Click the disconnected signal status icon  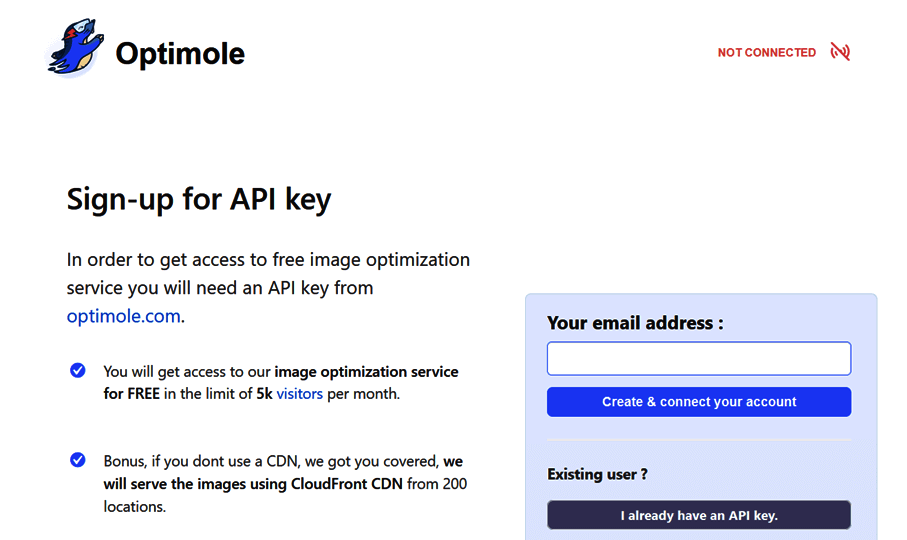pyautogui.click(x=840, y=52)
